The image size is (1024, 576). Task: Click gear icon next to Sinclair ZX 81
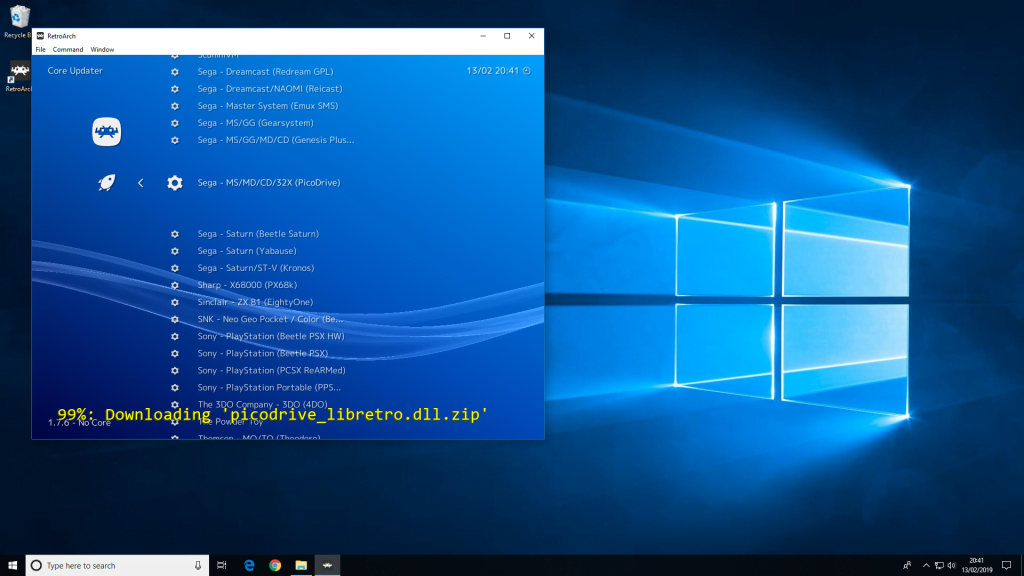click(174, 302)
